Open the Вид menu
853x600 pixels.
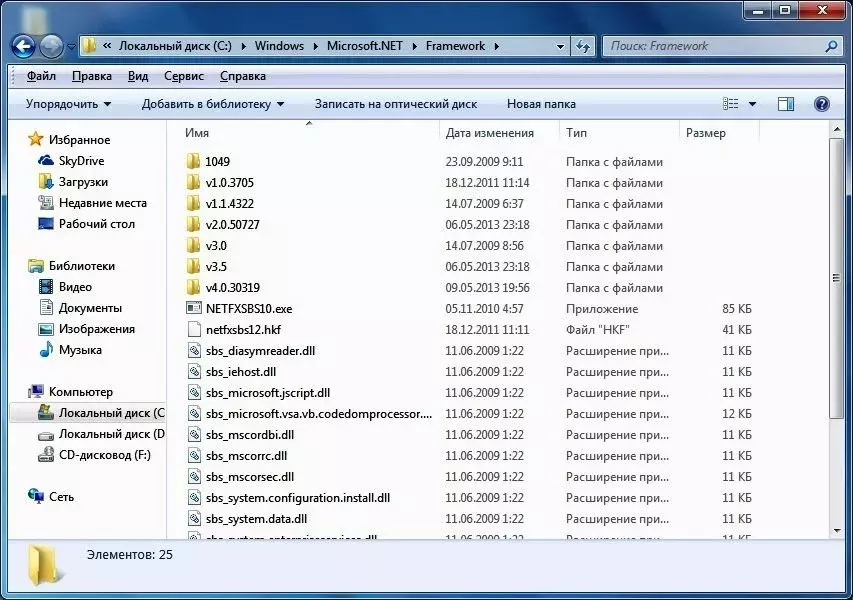coord(138,76)
